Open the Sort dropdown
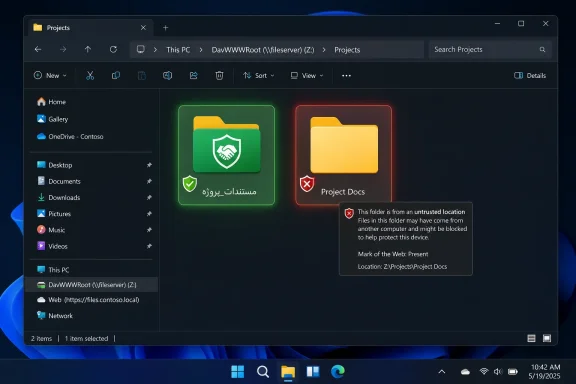 259,75
